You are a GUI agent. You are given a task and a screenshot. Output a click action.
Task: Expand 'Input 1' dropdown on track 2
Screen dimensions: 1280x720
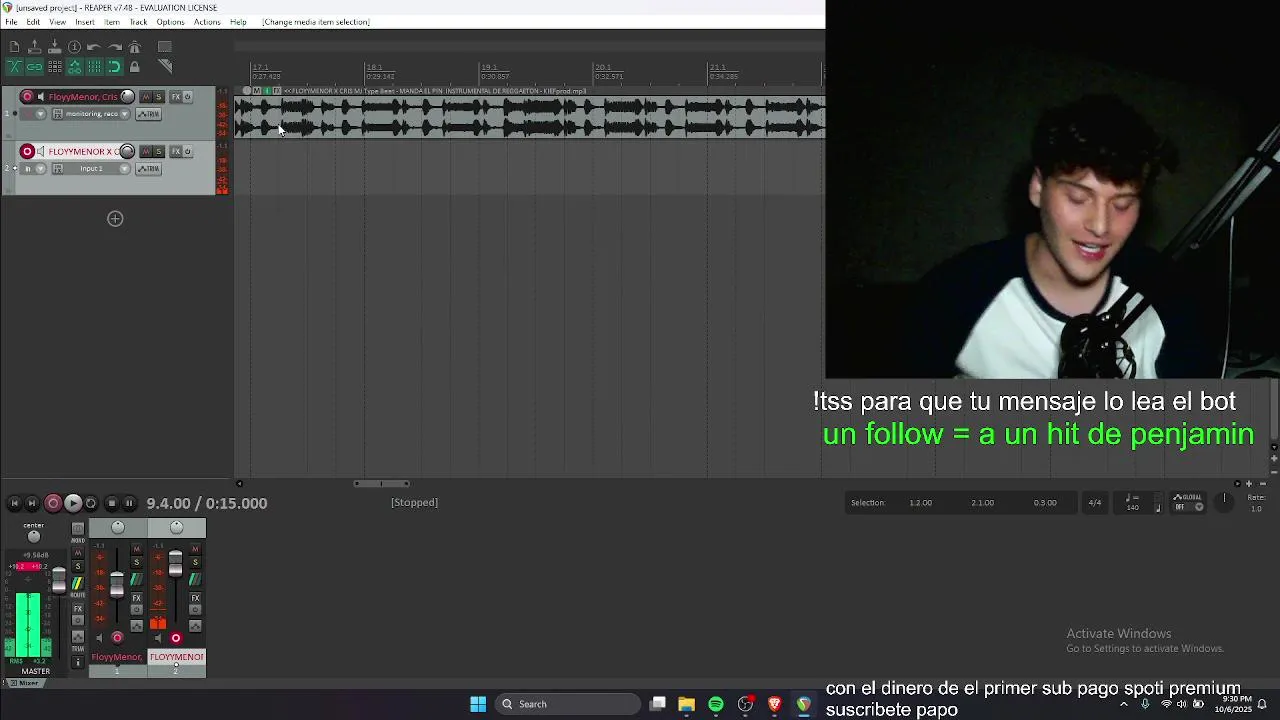click(x=125, y=168)
